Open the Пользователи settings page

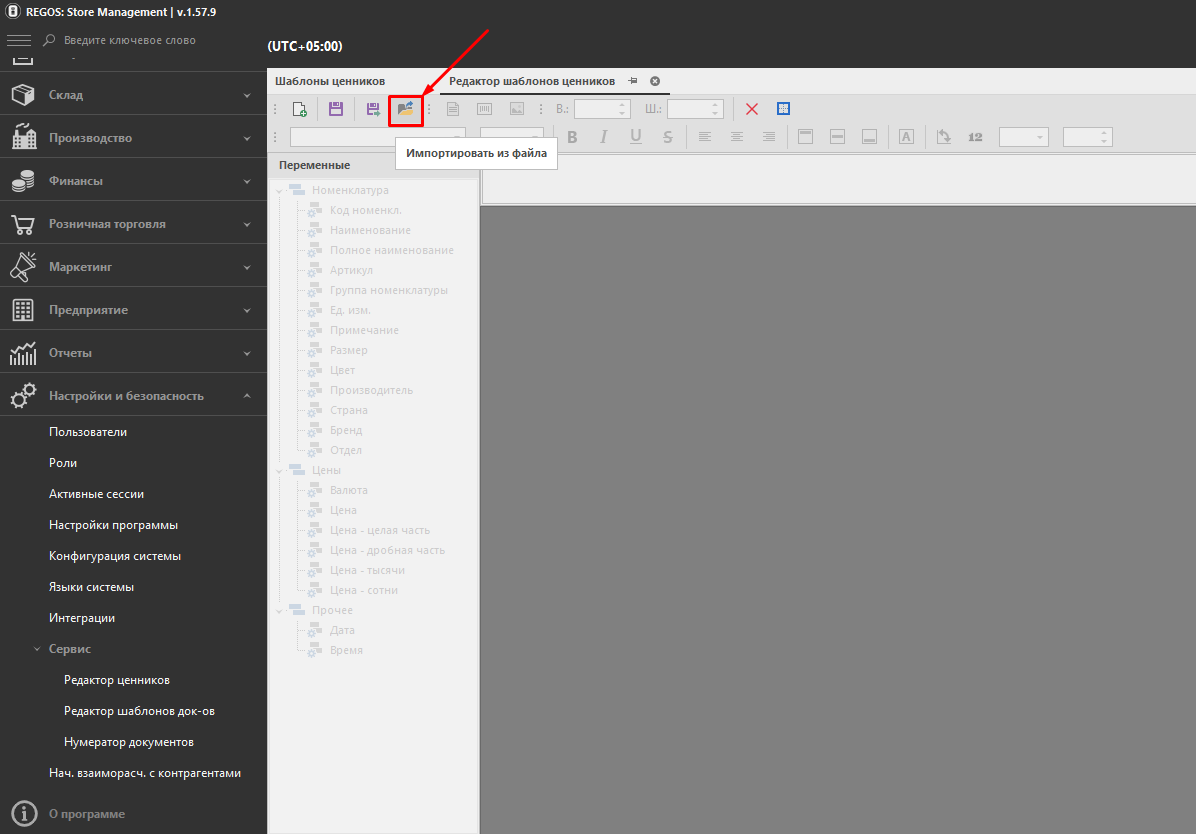[x=88, y=432]
